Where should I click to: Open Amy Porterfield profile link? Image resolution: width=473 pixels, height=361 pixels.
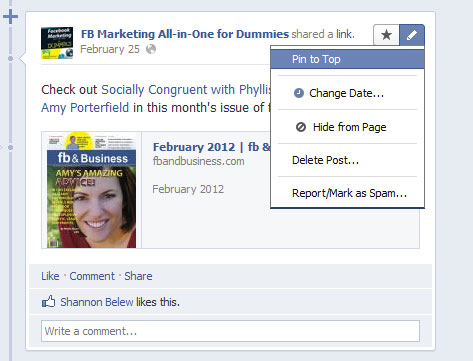tap(85, 108)
